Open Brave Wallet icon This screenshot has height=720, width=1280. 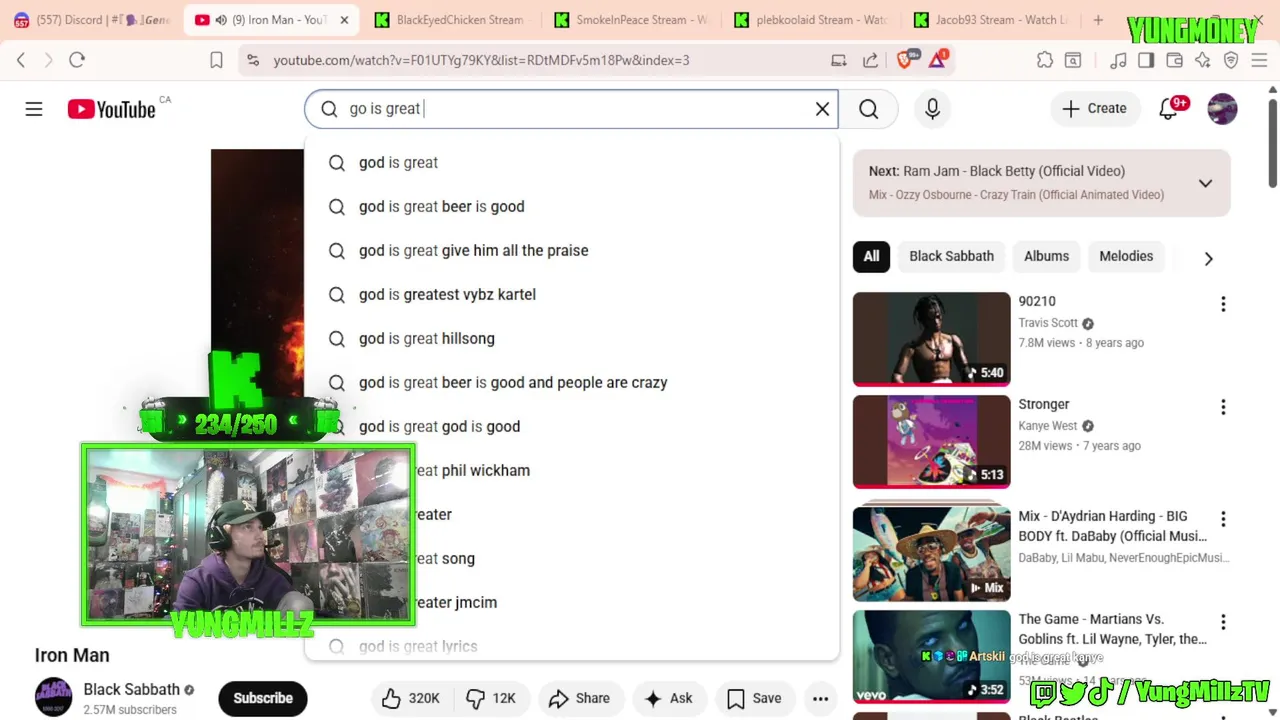pyautogui.click(x=1175, y=60)
